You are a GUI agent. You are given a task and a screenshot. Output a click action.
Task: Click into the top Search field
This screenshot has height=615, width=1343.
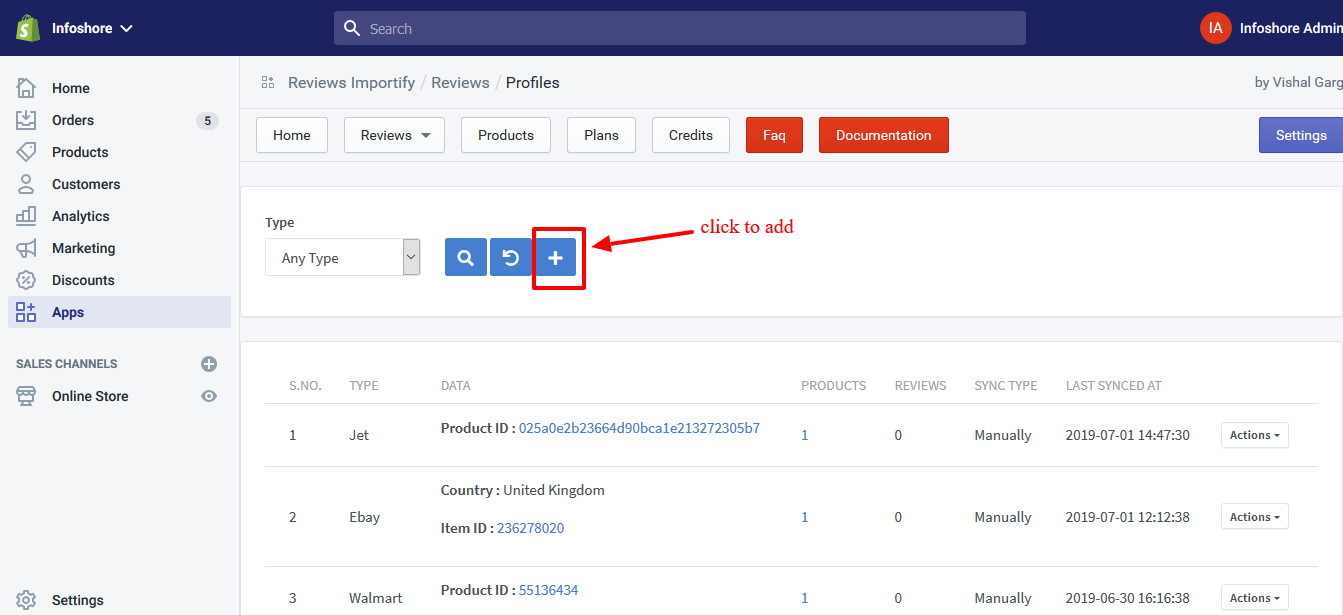click(680, 28)
